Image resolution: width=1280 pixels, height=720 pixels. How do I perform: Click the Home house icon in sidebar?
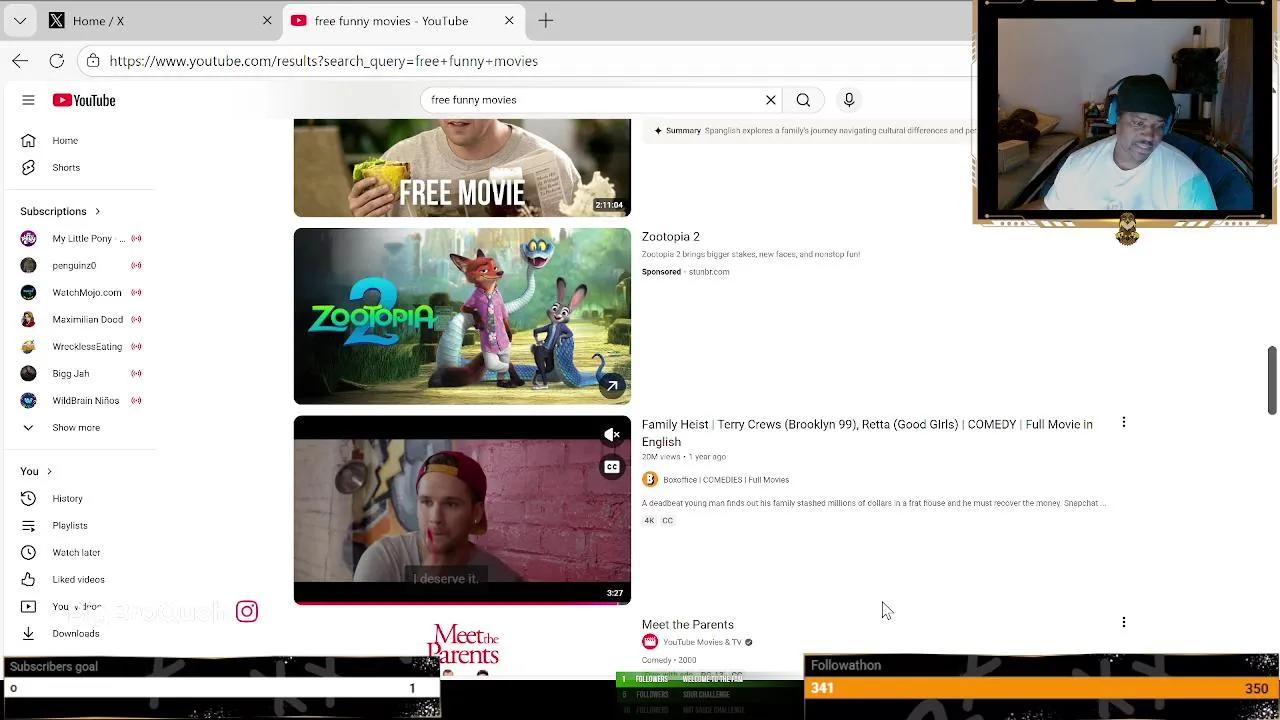(28, 140)
